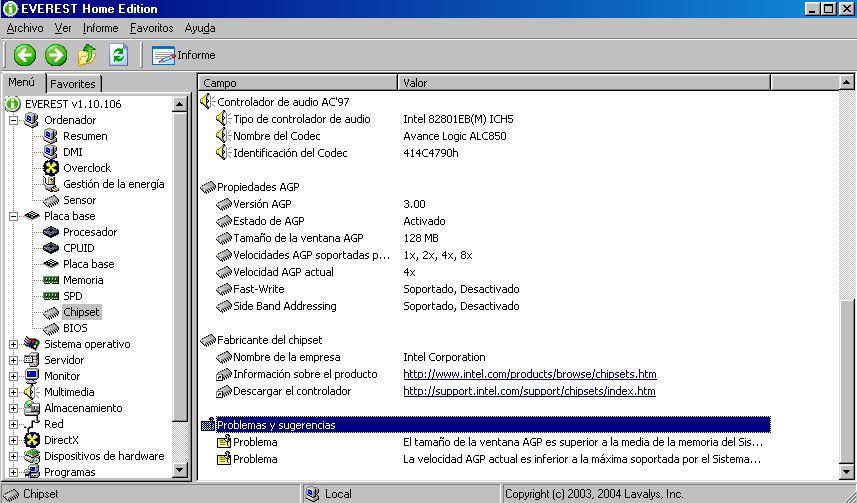
Task: Click the Almacenamiento drive icon
Action: tap(32, 408)
